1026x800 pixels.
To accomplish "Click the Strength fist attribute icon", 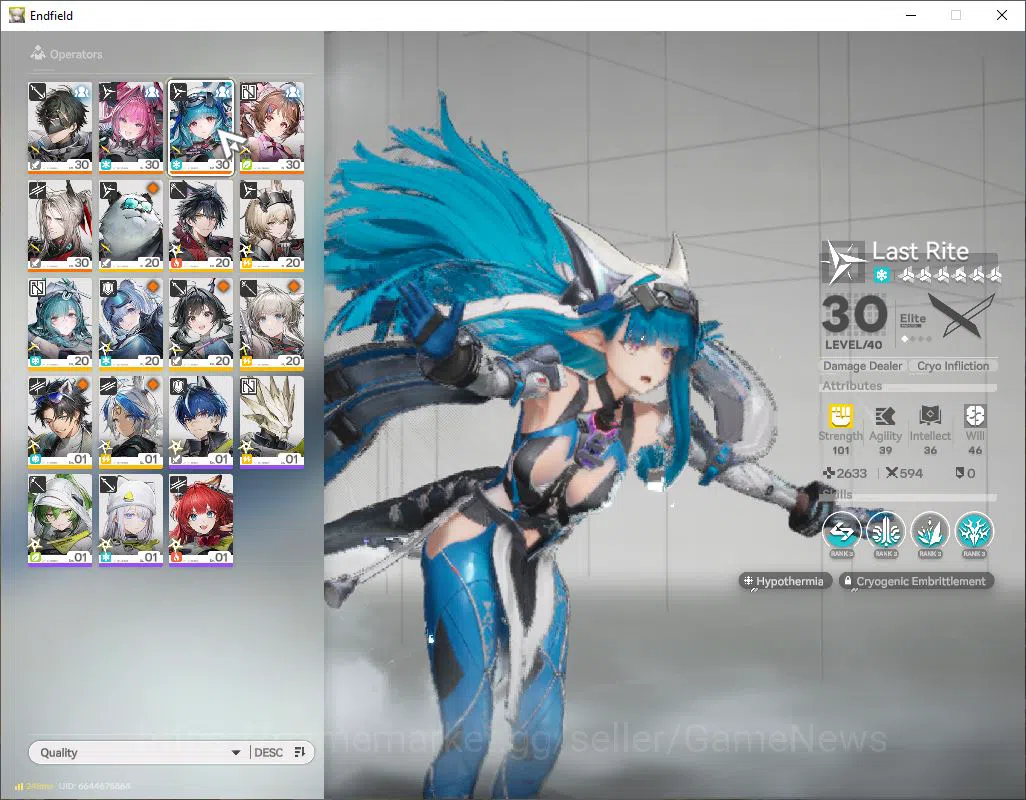I will point(841,415).
